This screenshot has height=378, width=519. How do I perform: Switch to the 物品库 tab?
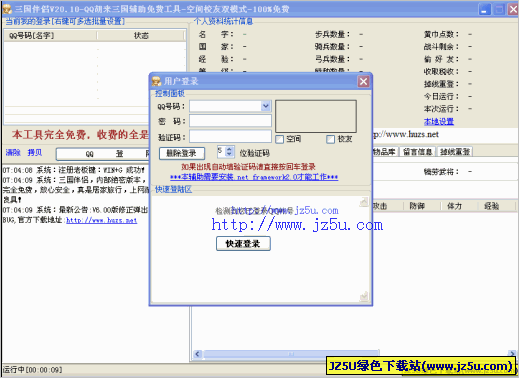[x=384, y=152]
